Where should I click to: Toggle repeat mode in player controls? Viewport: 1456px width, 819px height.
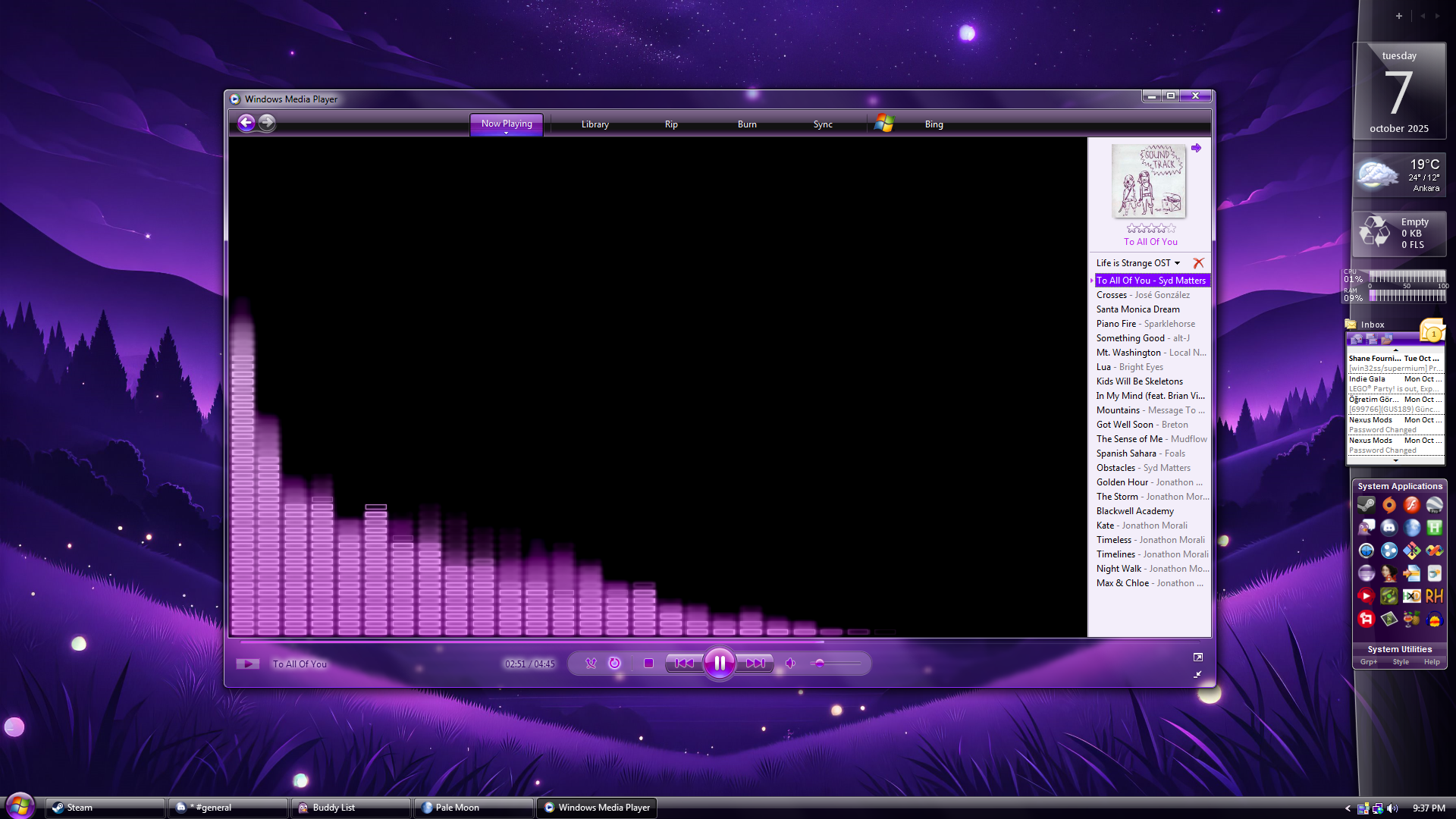point(614,663)
